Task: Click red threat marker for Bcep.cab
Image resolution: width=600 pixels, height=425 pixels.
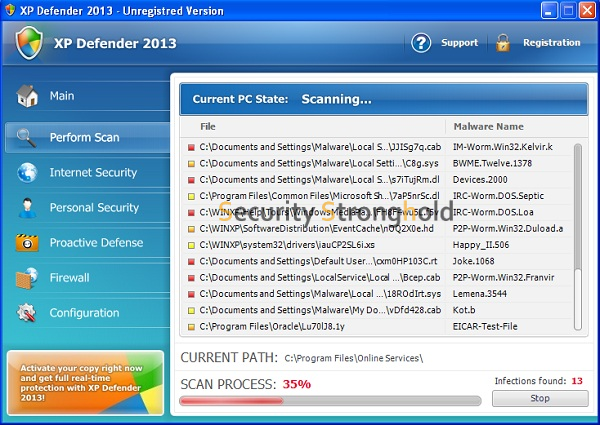Action: coord(191,278)
